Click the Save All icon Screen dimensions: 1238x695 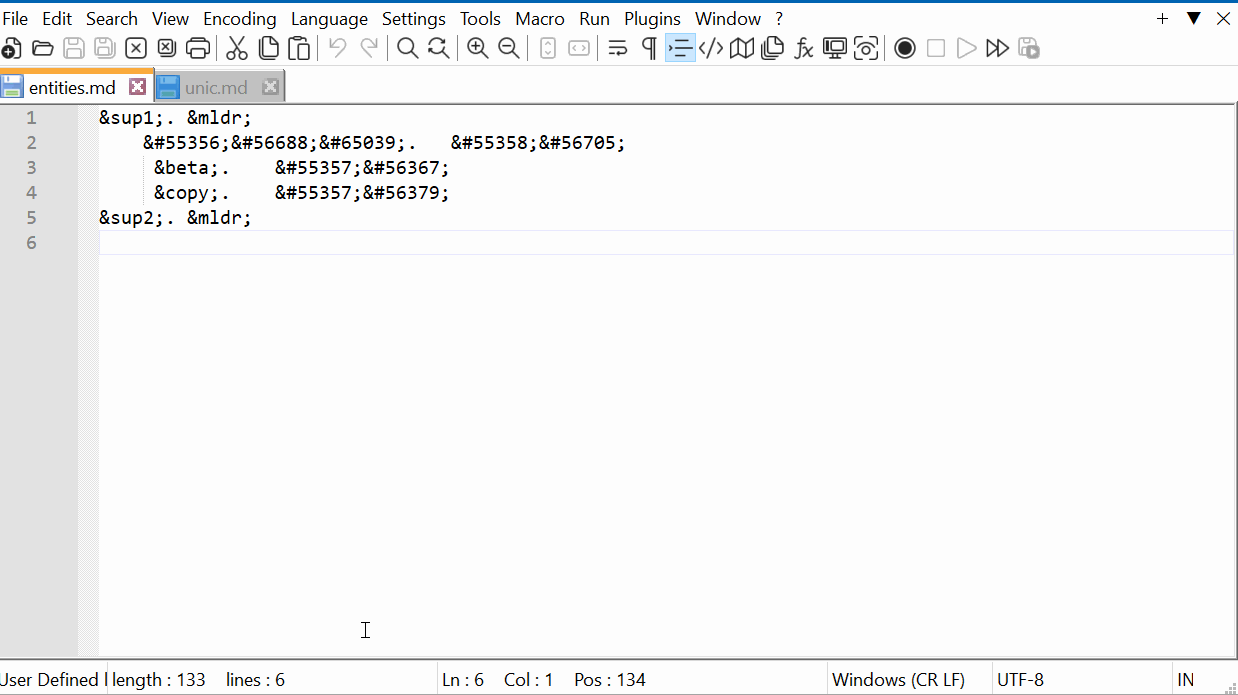(105, 48)
